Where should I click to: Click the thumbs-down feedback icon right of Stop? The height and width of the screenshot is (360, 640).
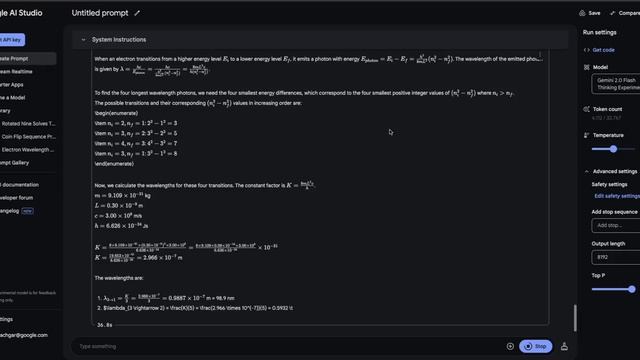(564, 346)
